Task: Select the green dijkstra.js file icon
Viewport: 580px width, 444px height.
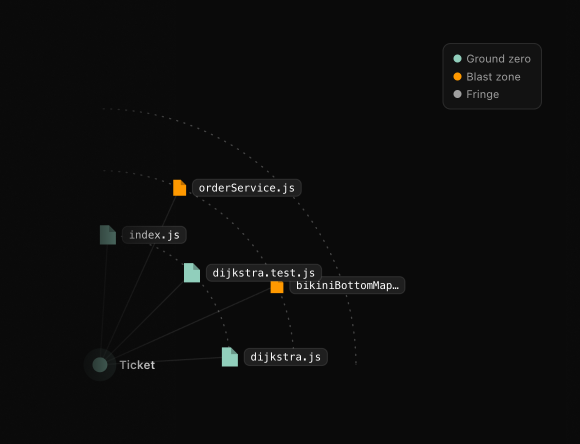Action: [230, 357]
